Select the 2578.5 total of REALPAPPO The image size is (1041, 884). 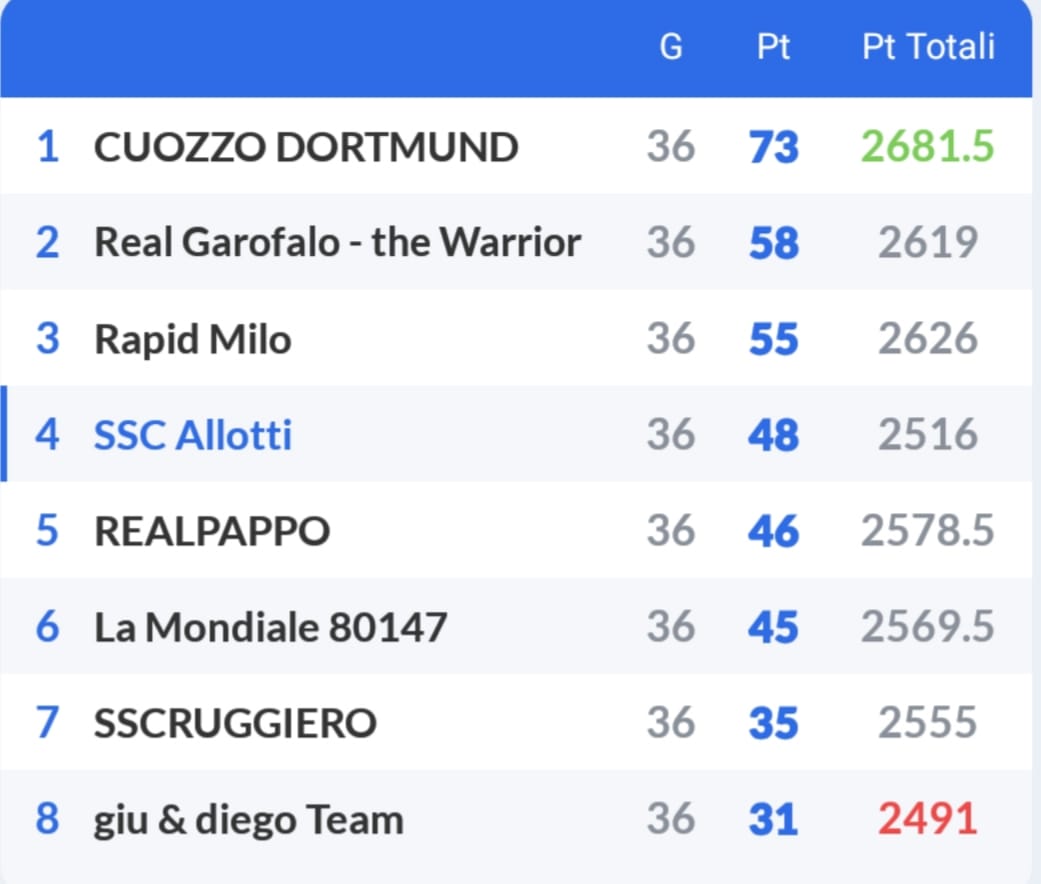point(927,531)
